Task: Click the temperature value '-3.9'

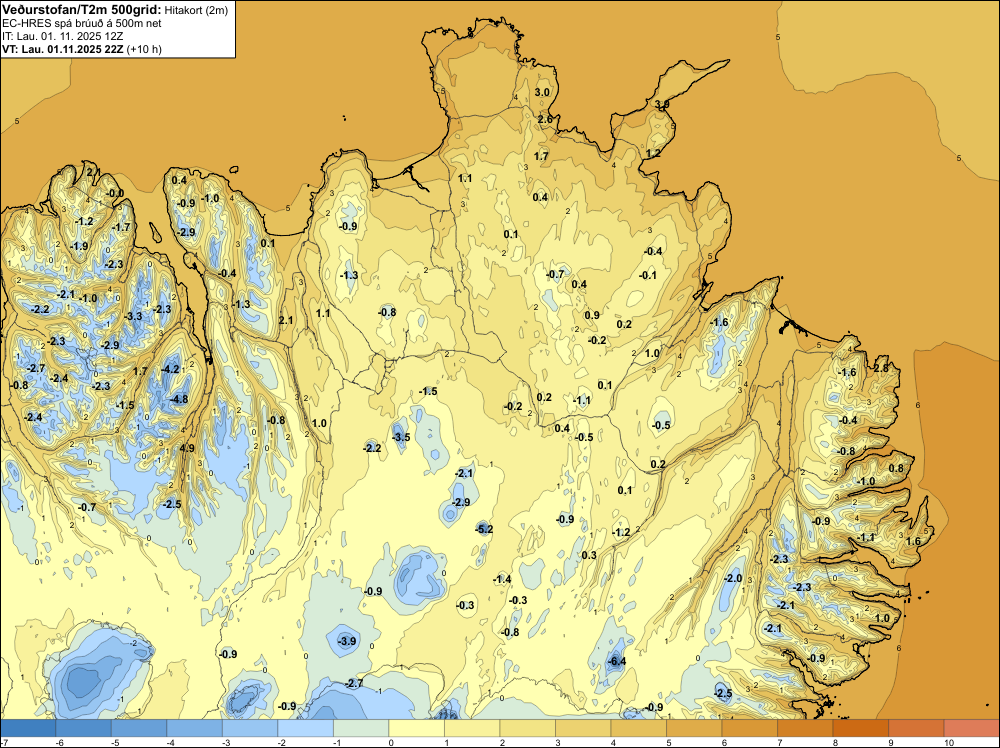Action: (347, 641)
